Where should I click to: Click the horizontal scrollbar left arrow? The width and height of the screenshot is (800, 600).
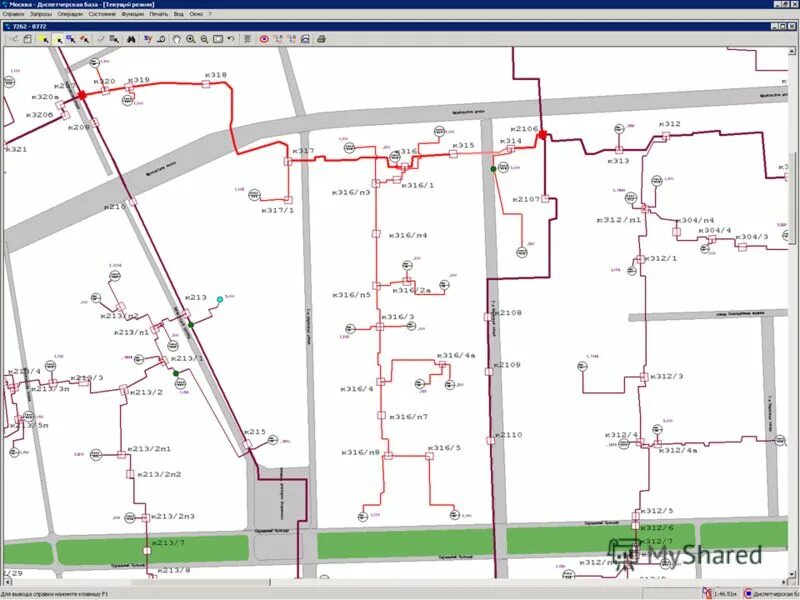(x=7, y=582)
